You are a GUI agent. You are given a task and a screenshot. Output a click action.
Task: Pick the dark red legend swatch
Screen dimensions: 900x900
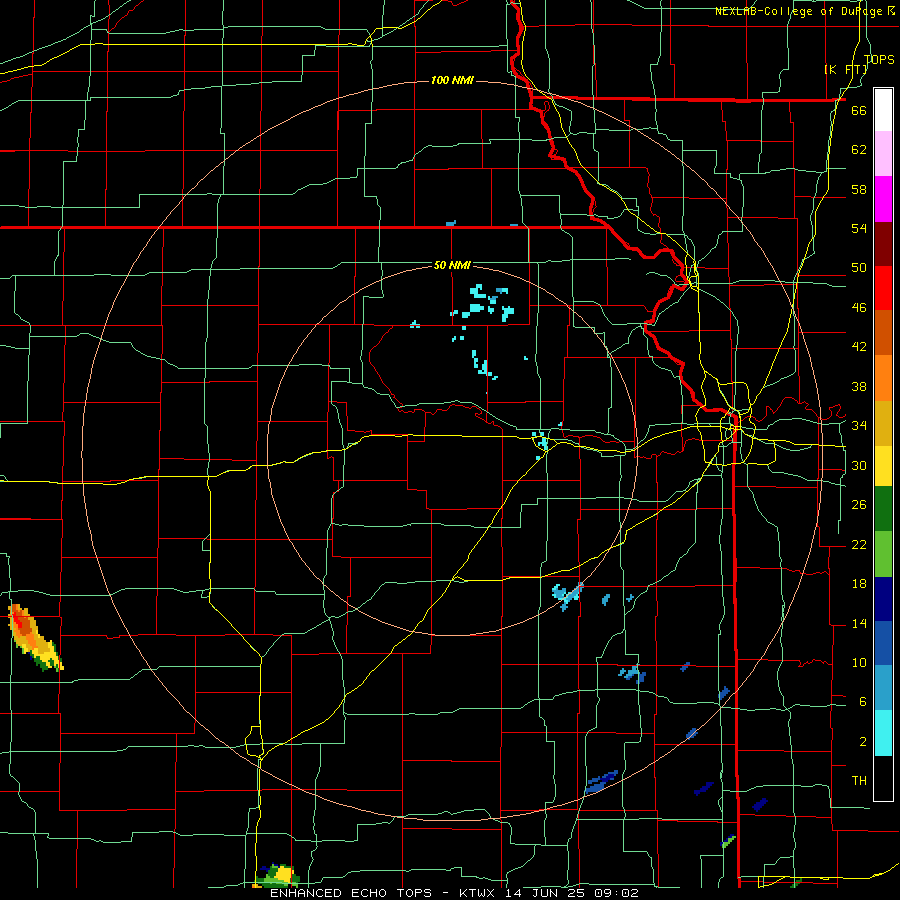pos(883,244)
